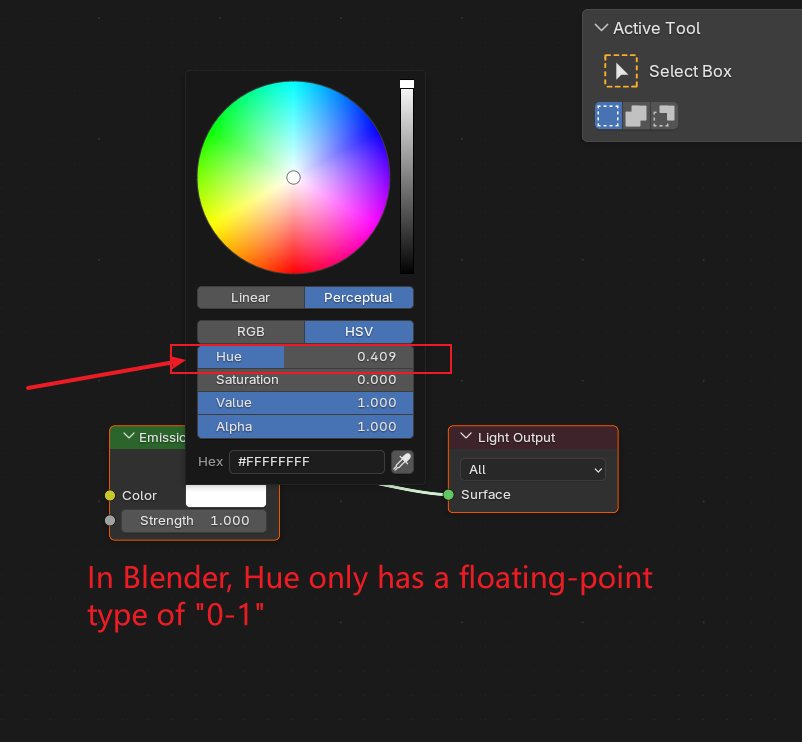Viewport: 802px width, 742px height.
Task: Click the yellow Color input socket
Action: click(x=110, y=495)
